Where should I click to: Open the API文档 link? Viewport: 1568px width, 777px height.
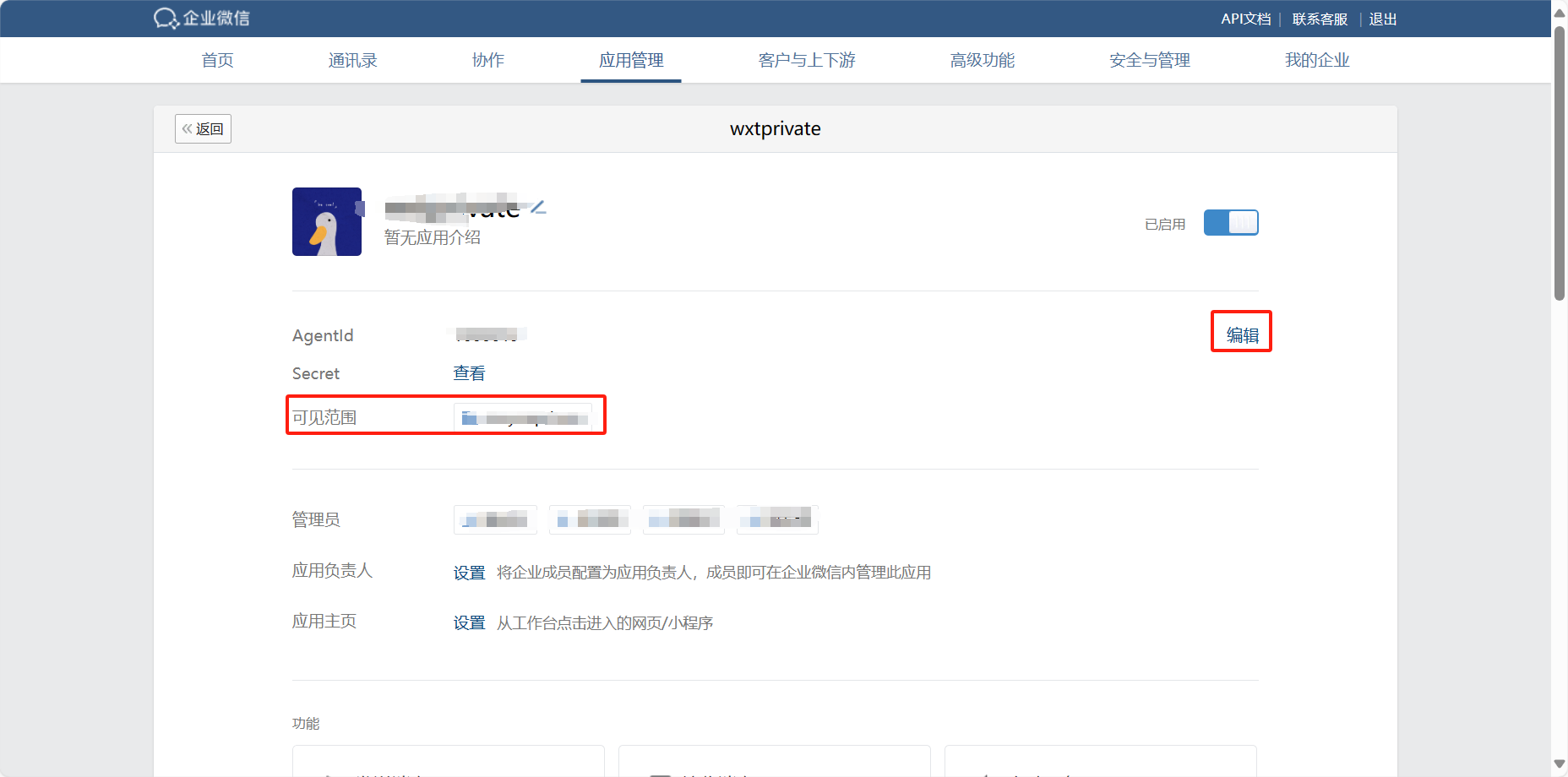click(1246, 19)
